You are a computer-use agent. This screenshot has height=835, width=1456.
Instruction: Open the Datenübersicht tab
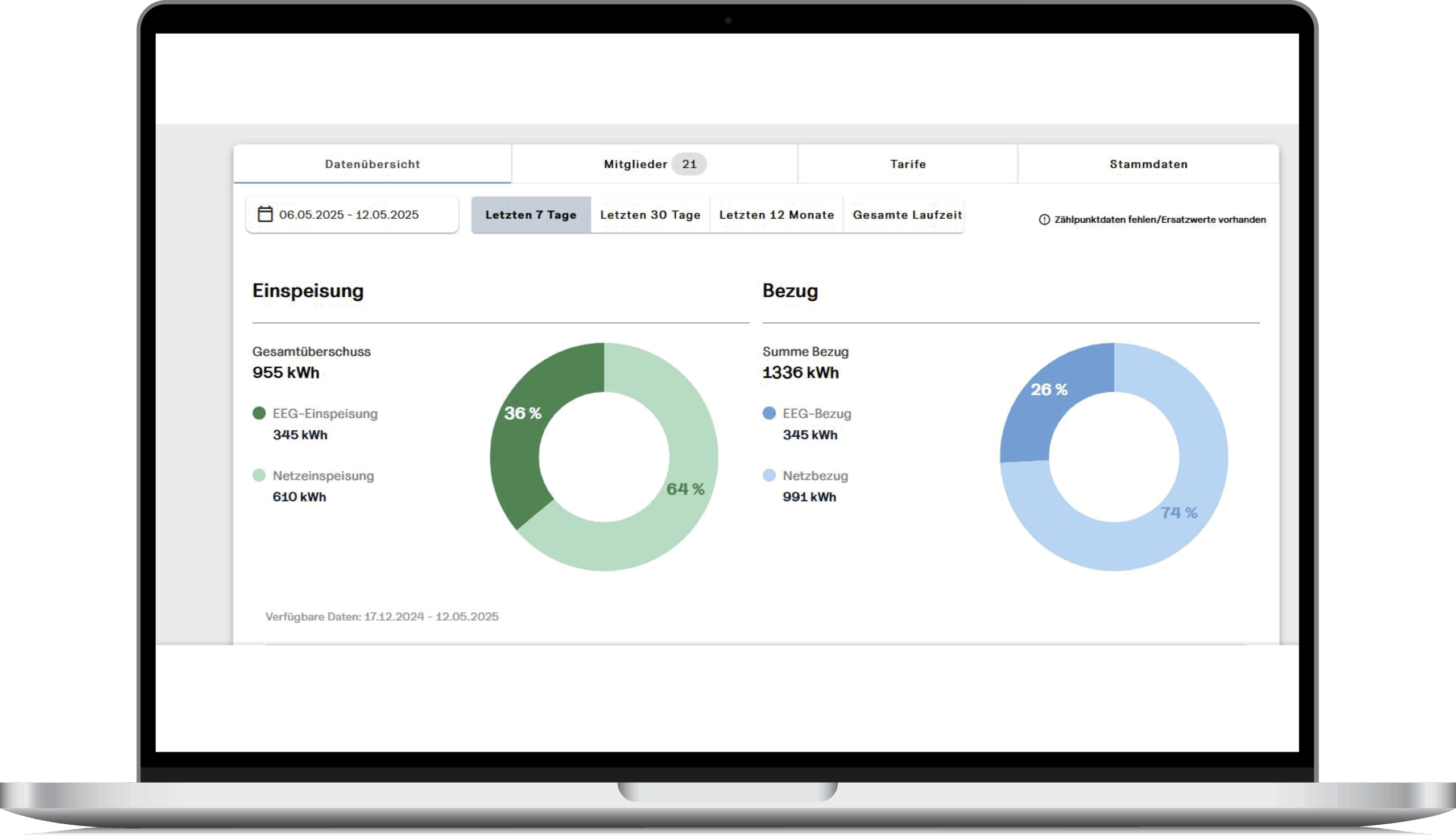[373, 164]
